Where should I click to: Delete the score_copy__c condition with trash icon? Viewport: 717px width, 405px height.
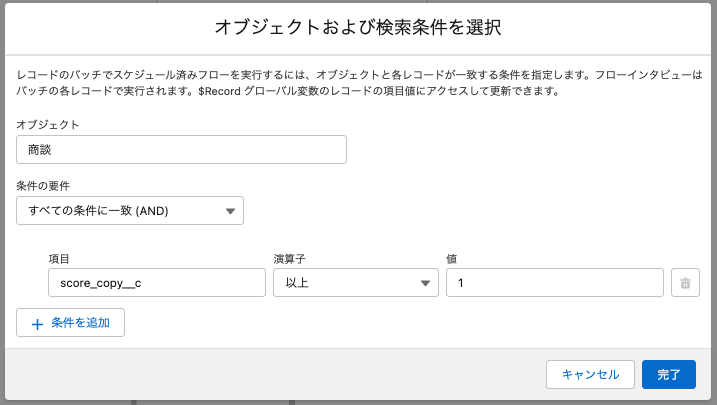(685, 283)
